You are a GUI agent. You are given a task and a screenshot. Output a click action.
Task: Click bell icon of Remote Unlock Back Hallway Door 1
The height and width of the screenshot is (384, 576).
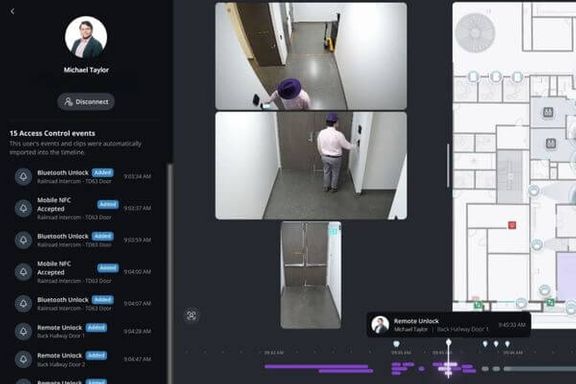click(x=24, y=331)
